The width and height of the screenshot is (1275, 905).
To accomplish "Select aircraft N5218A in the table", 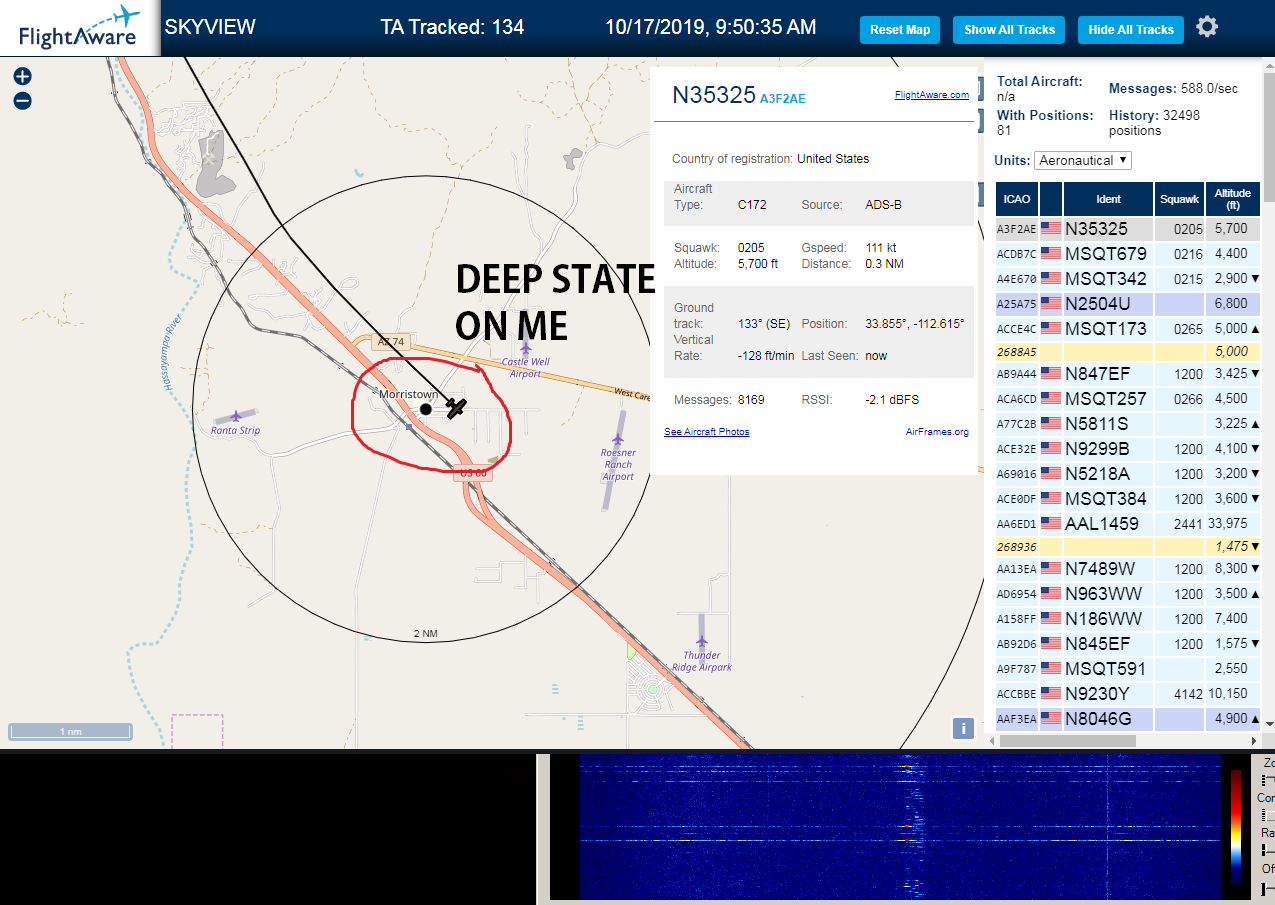I will tap(1128, 474).
